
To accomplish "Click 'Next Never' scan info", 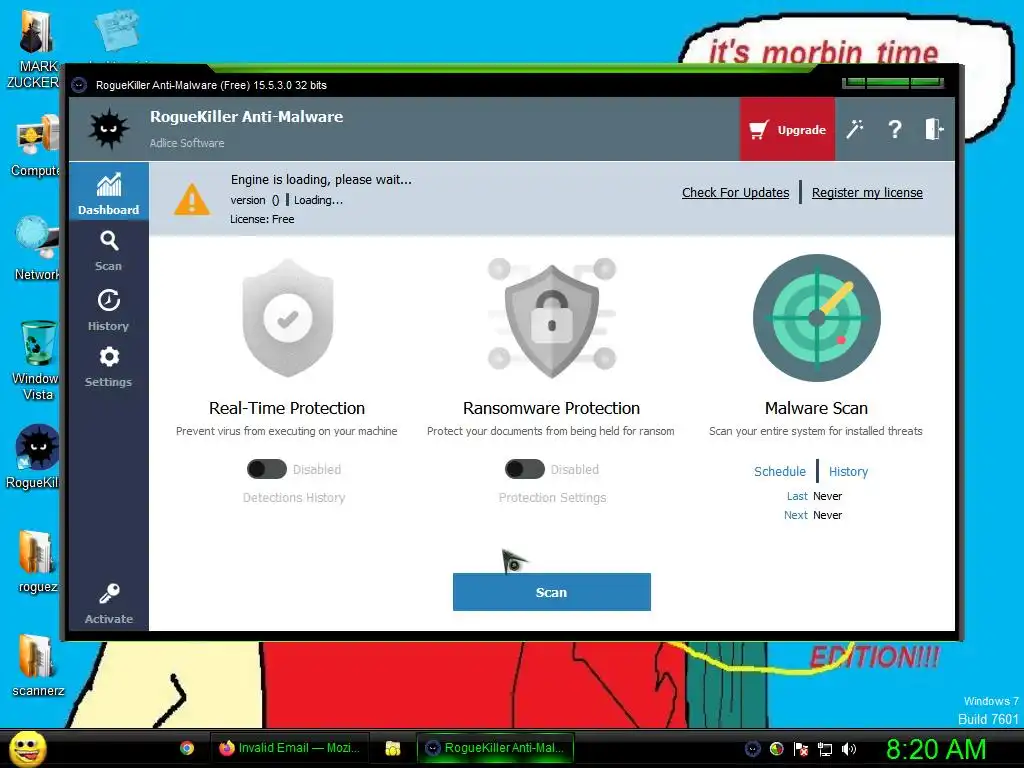I will 813,515.
